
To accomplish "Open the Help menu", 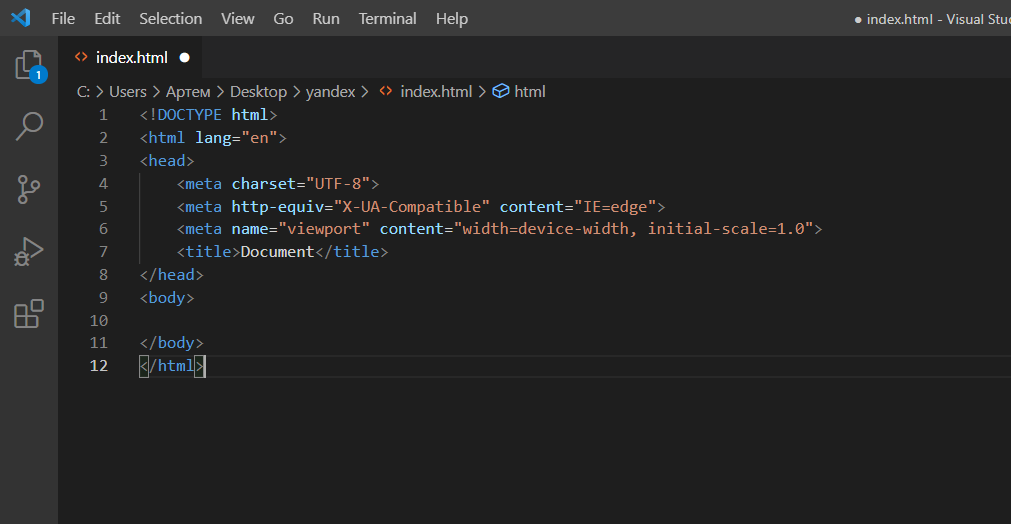I will 452,19.
